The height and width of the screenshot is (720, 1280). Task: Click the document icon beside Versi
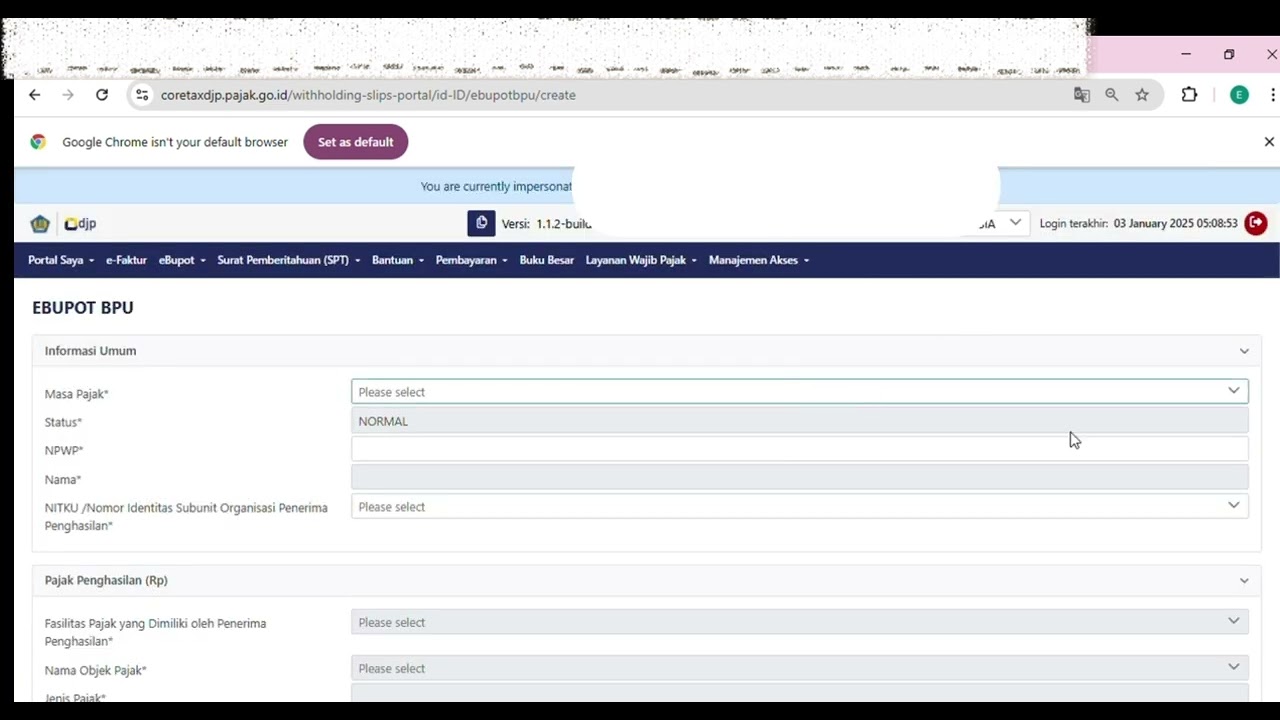pyautogui.click(x=481, y=223)
